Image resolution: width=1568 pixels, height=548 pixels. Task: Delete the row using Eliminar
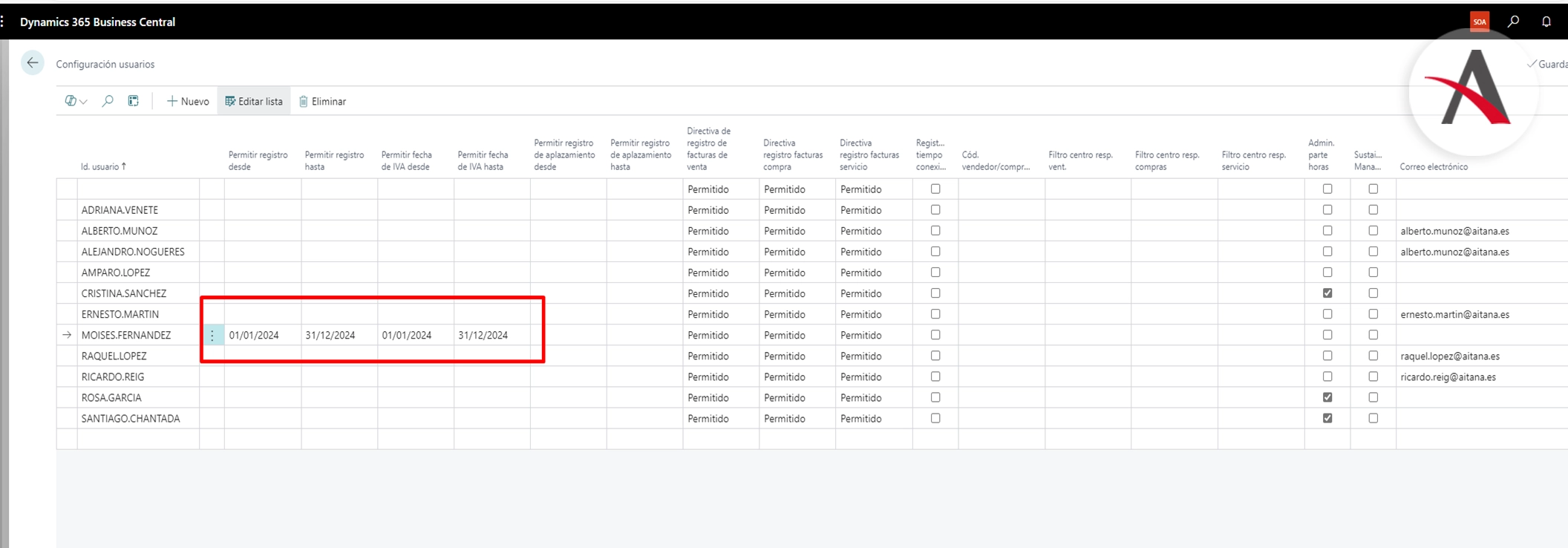[322, 101]
